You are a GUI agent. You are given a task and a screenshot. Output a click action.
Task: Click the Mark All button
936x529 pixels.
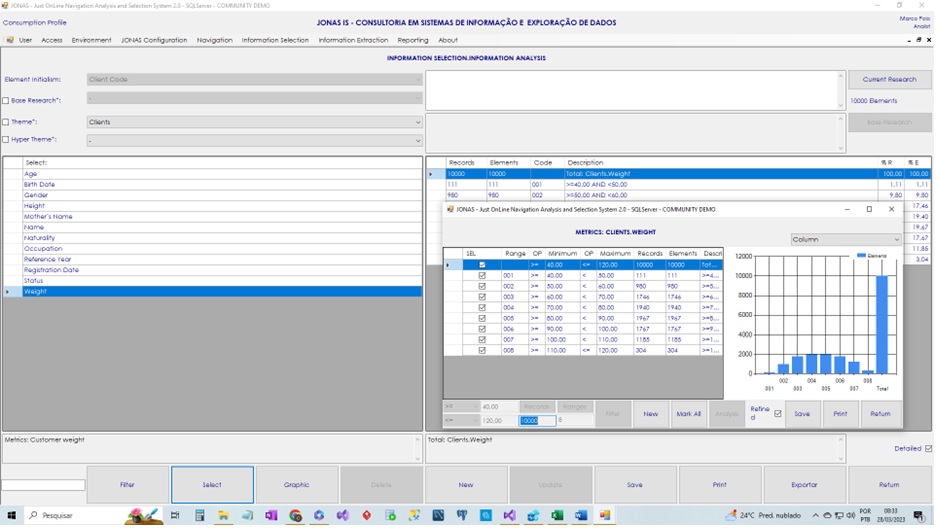[688, 413]
